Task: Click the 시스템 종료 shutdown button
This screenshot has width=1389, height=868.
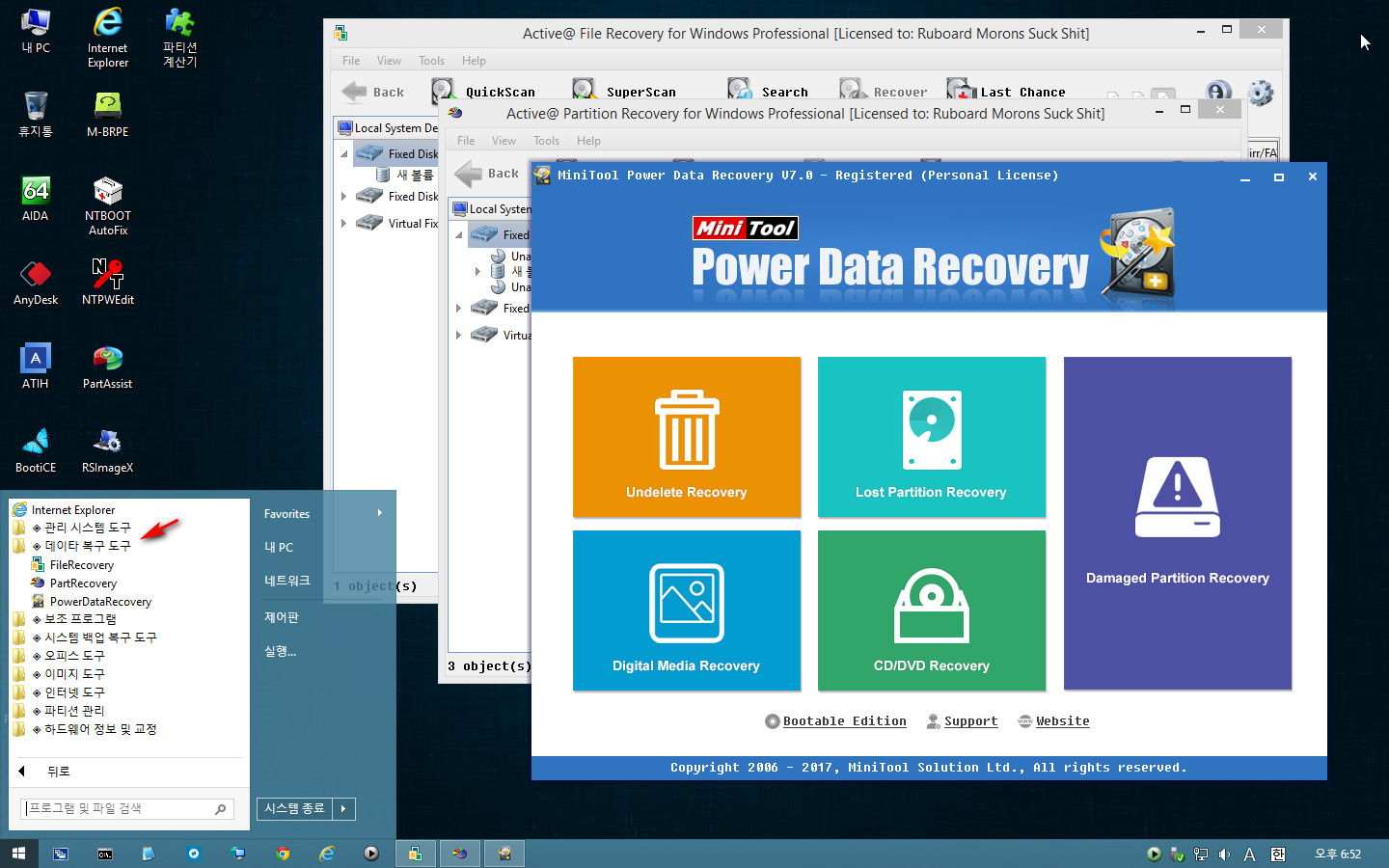Action: [x=294, y=808]
